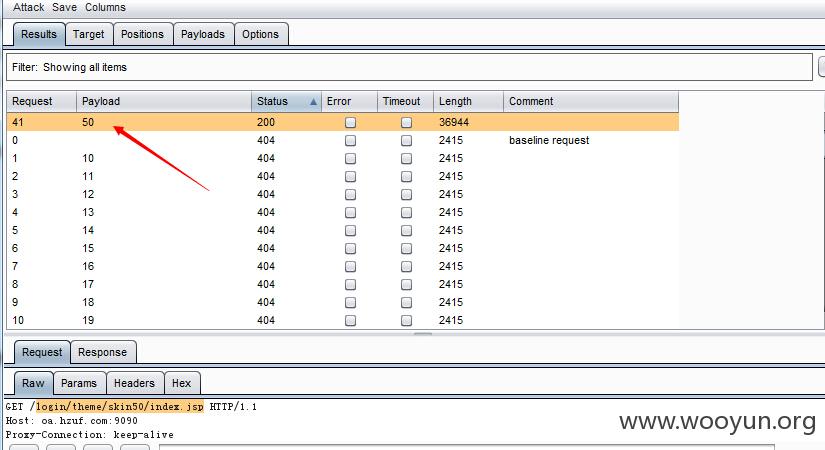This screenshot has height=450, width=825.
Task: Tick the Error checkbox for payload 50
Action: click(350, 123)
